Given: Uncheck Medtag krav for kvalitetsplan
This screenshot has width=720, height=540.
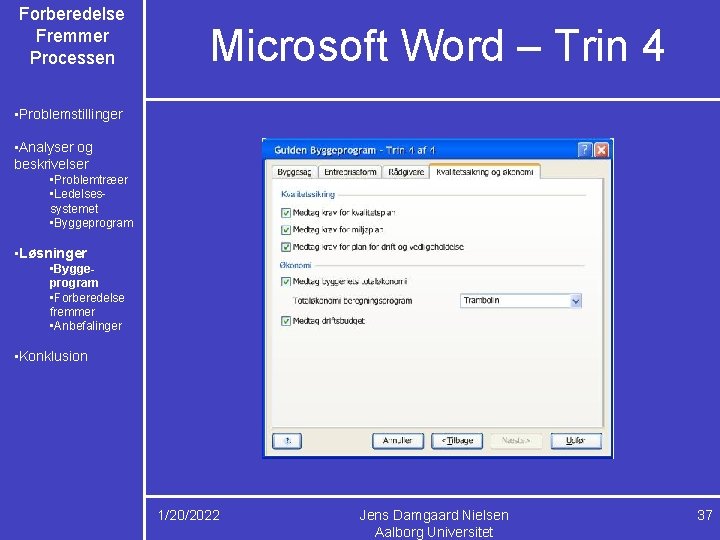Looking at the screenshot, I should pyautogui.click(x=286, y=213).
